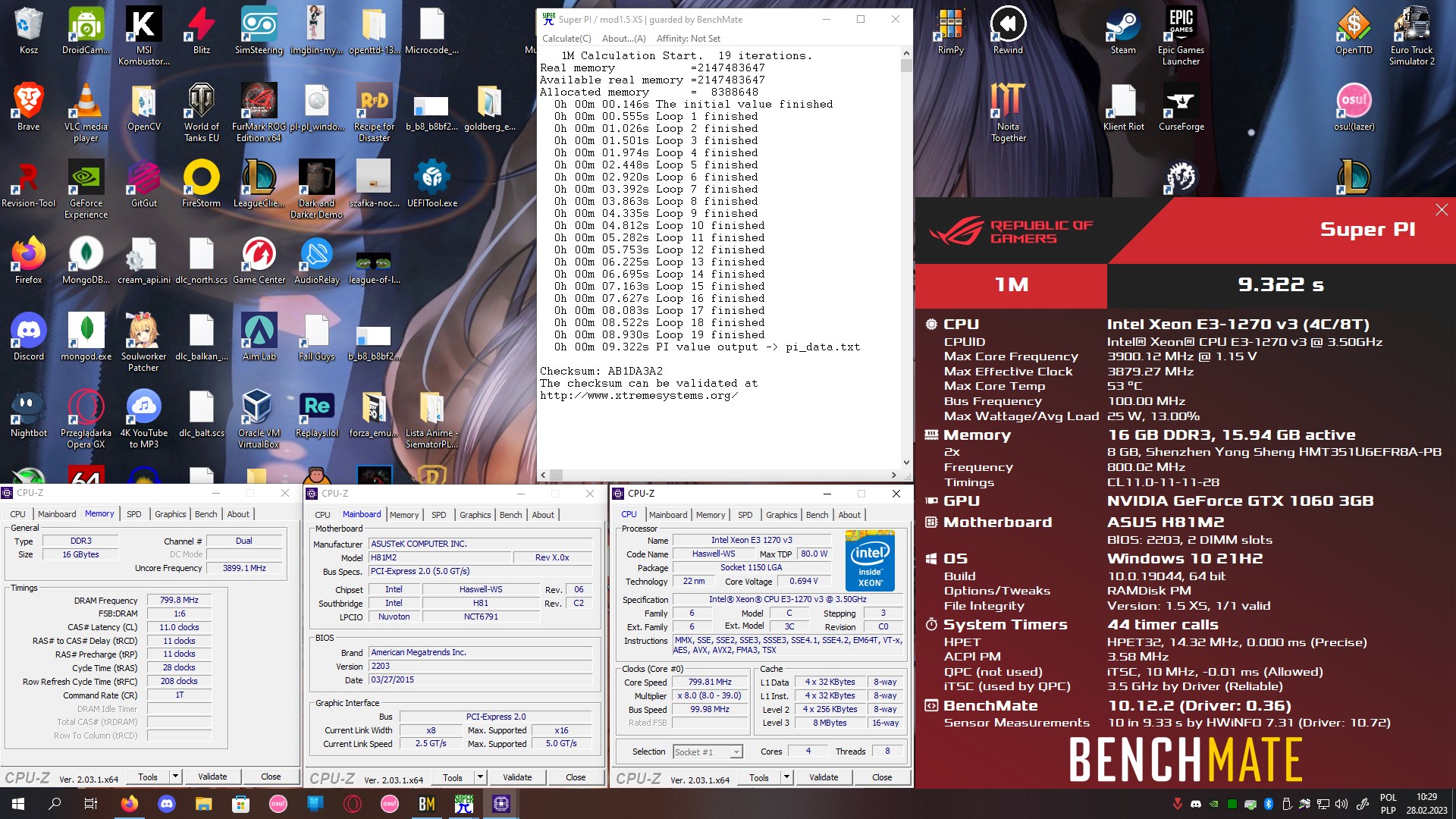Select Brave browser desktop icon
The height and width of the screenshot is (819, 1456).
point(28,107)
